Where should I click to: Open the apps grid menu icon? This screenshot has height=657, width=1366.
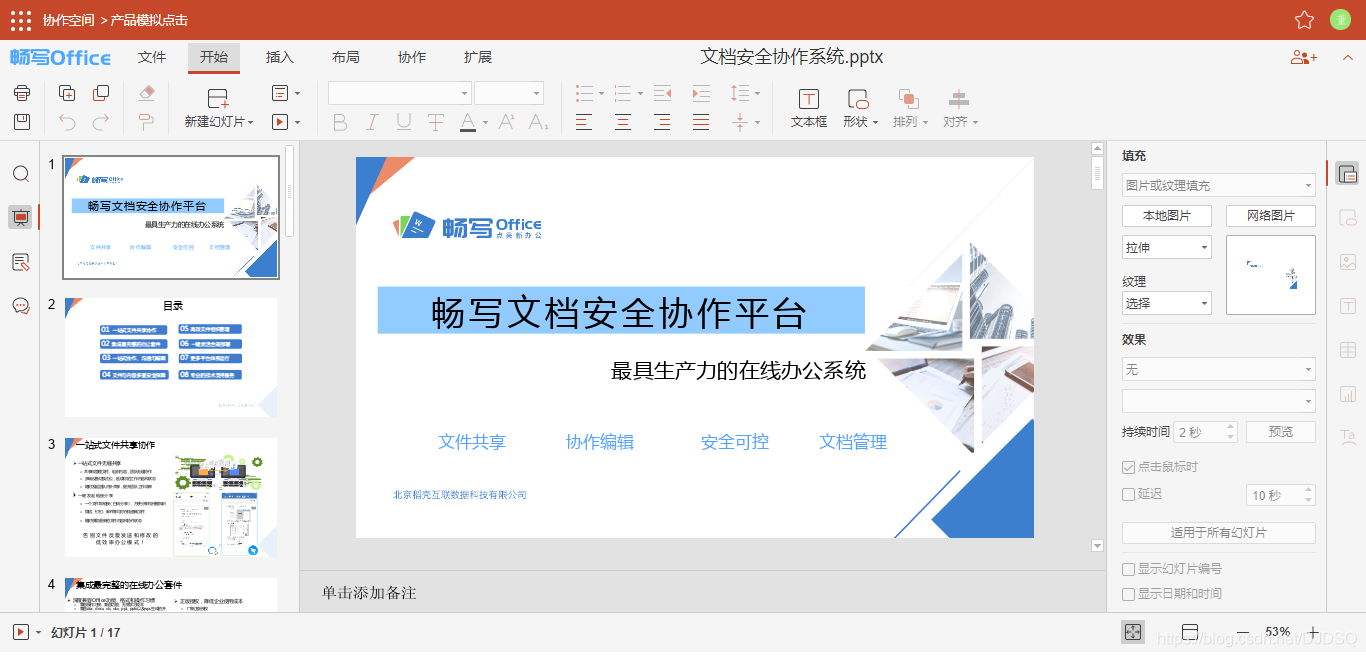[20, 20]
